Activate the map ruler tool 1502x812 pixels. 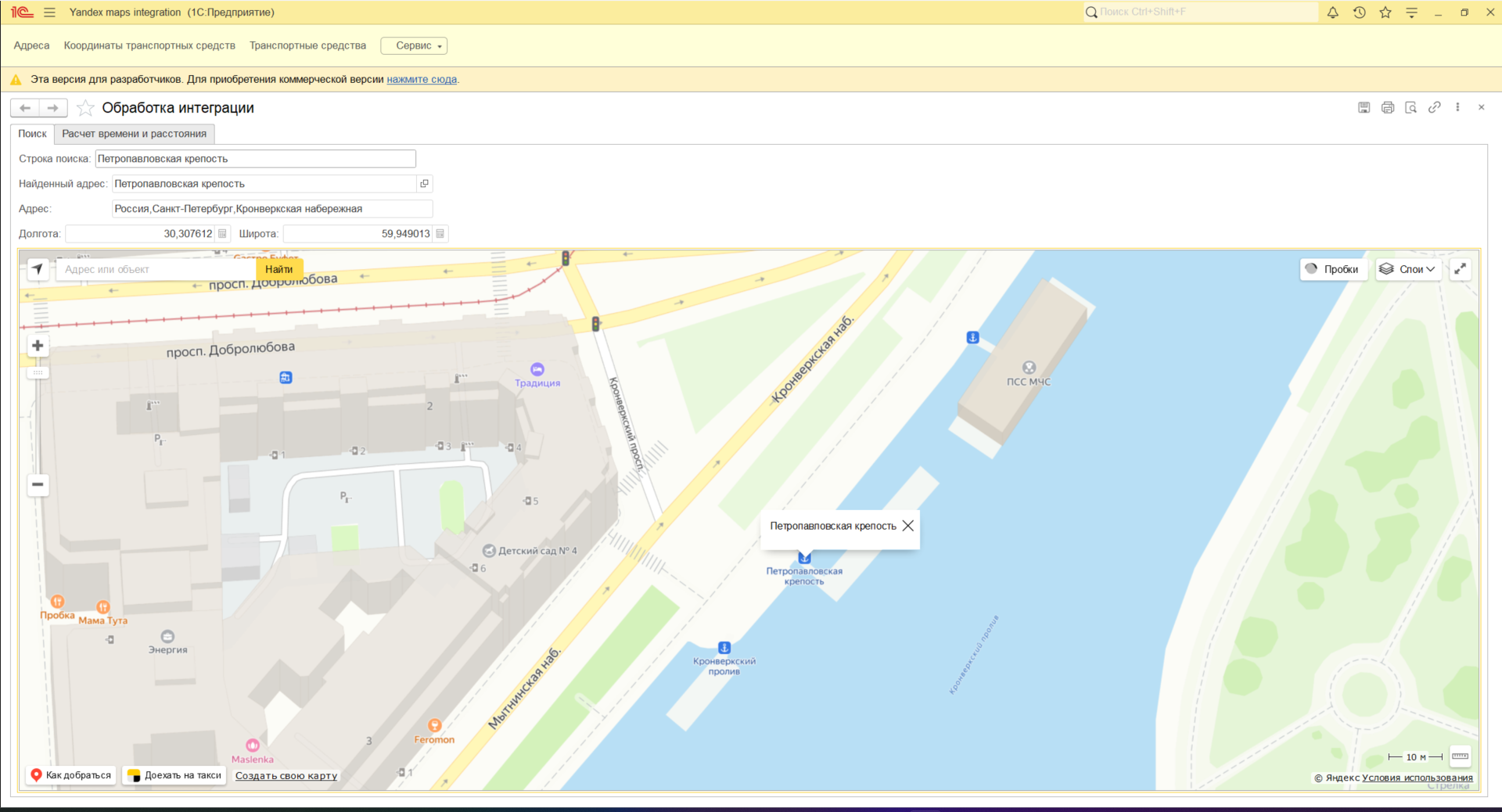1460,756
